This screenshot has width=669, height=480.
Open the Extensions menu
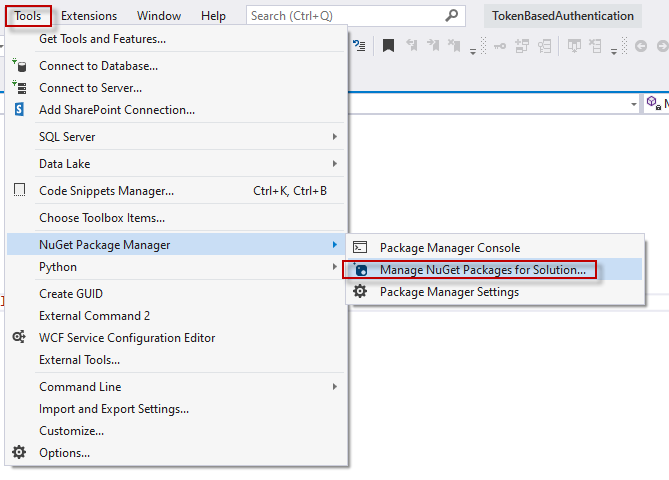coord(89,16)
